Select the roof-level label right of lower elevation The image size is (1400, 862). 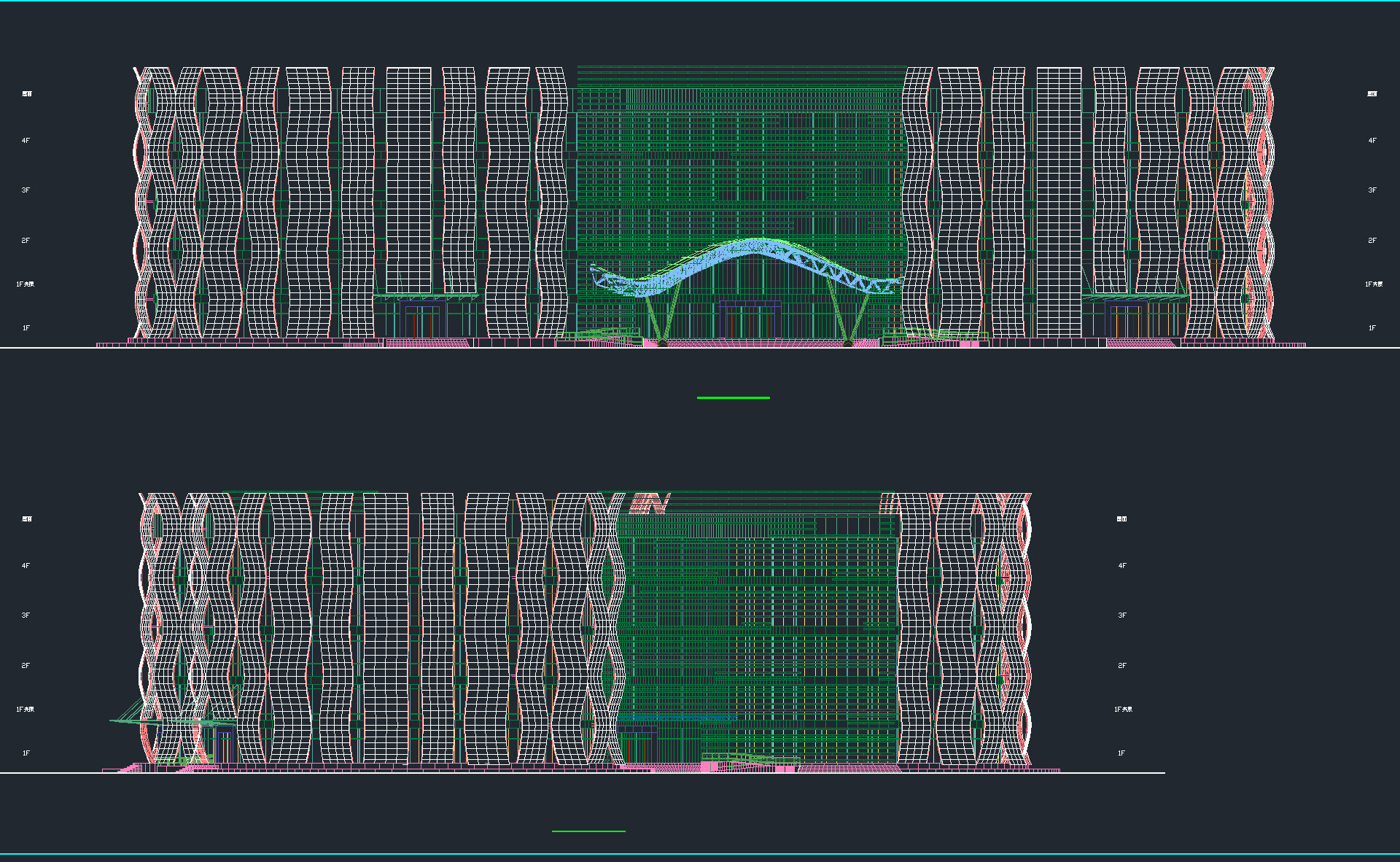pyautogui.click(x=1122, y=519)
